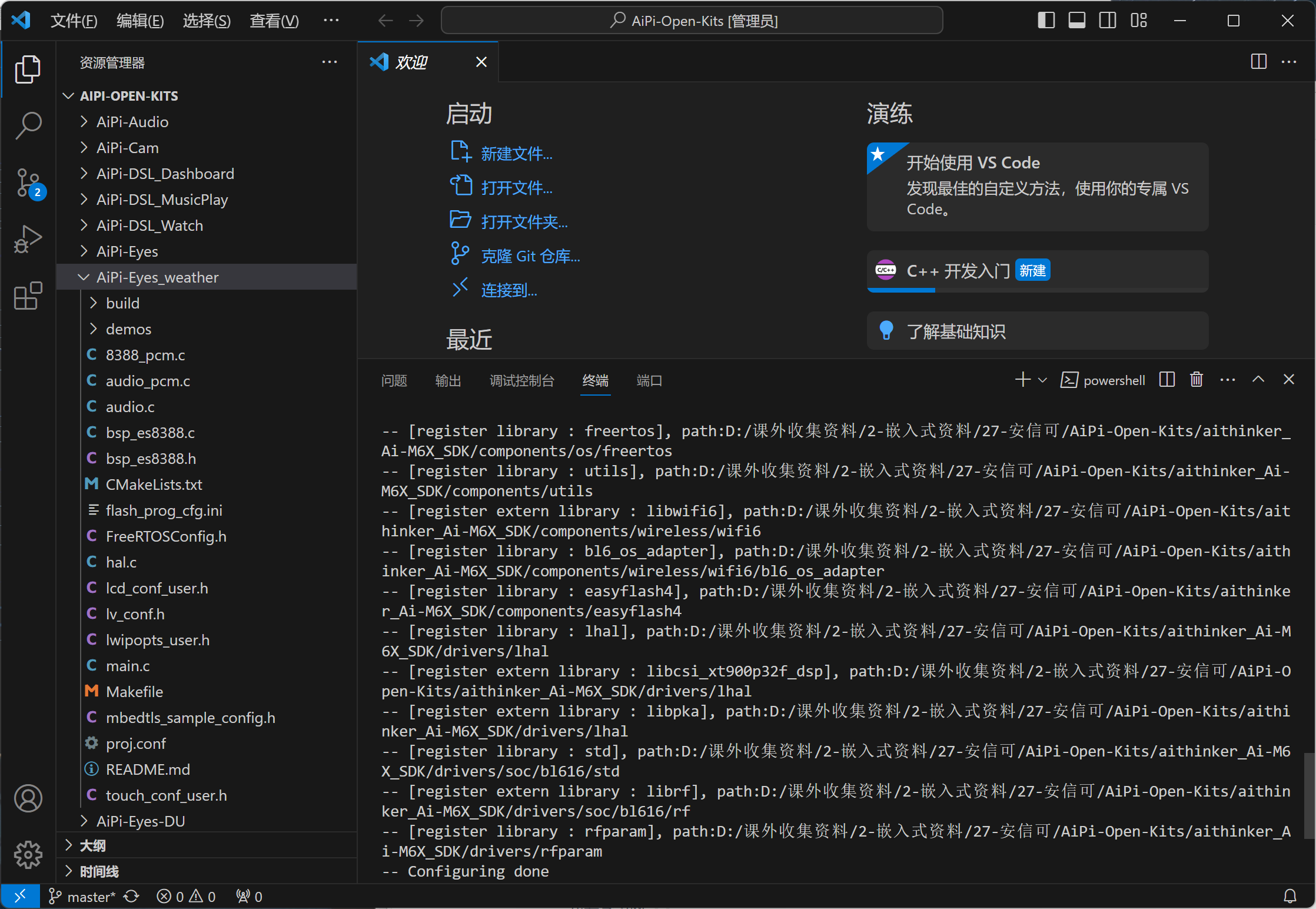Open Explorer views and more actions ellipsis

point(330,62)
